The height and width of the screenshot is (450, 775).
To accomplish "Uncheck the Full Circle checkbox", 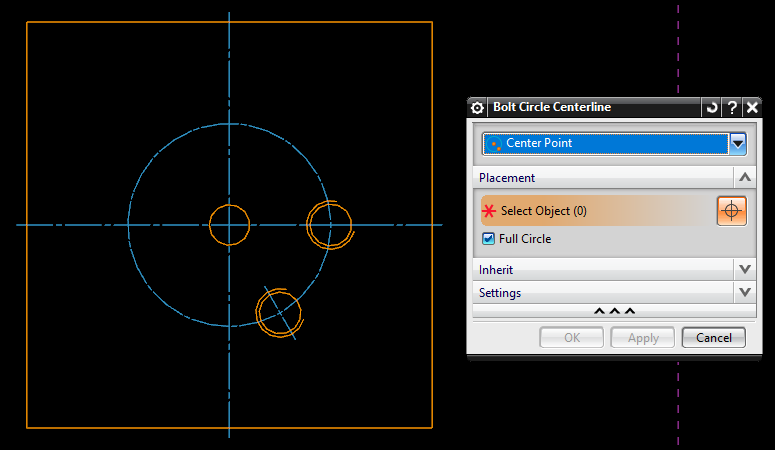I will pos(488,239).
